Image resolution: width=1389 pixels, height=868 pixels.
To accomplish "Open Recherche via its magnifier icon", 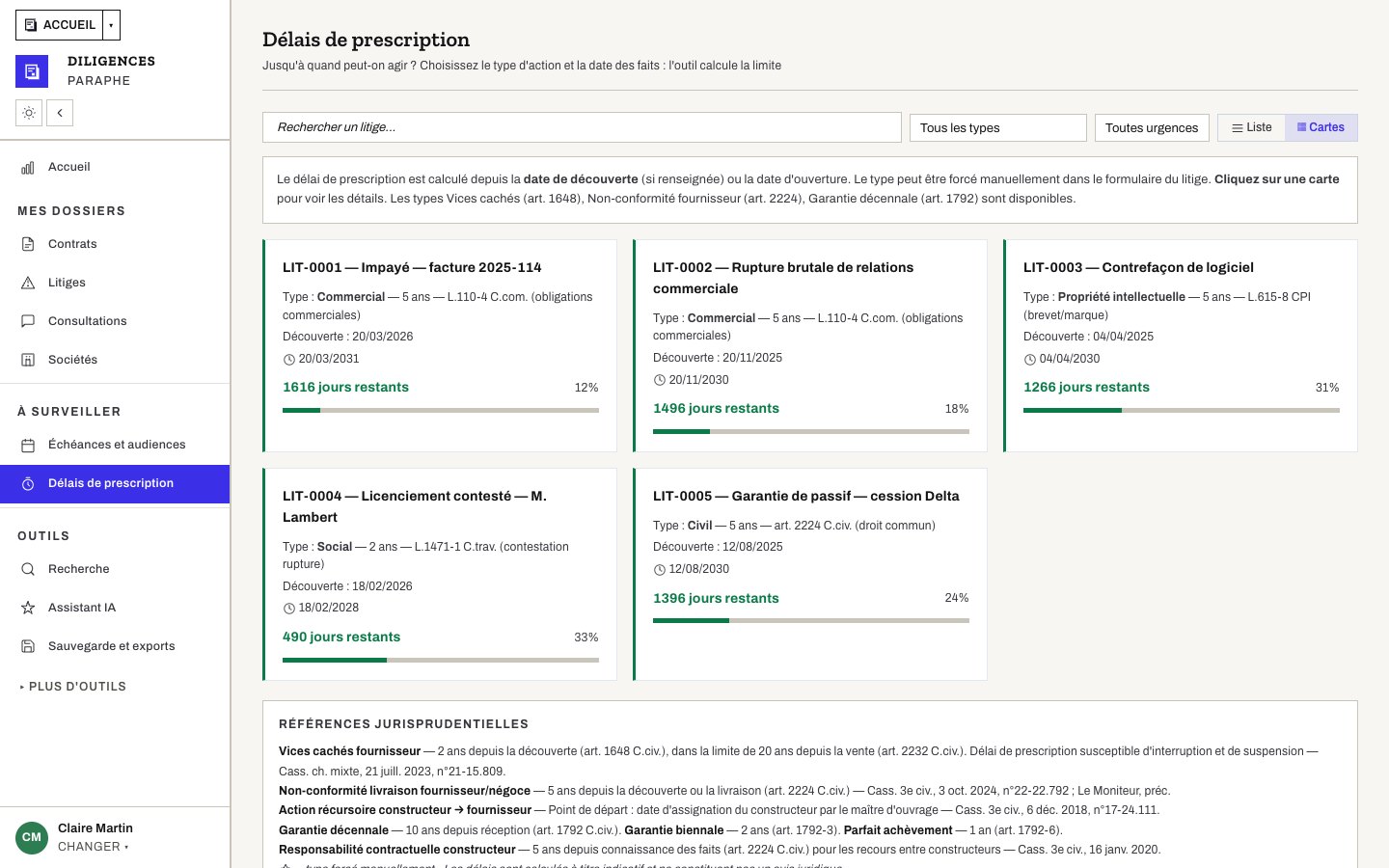I will coord(28,569).
